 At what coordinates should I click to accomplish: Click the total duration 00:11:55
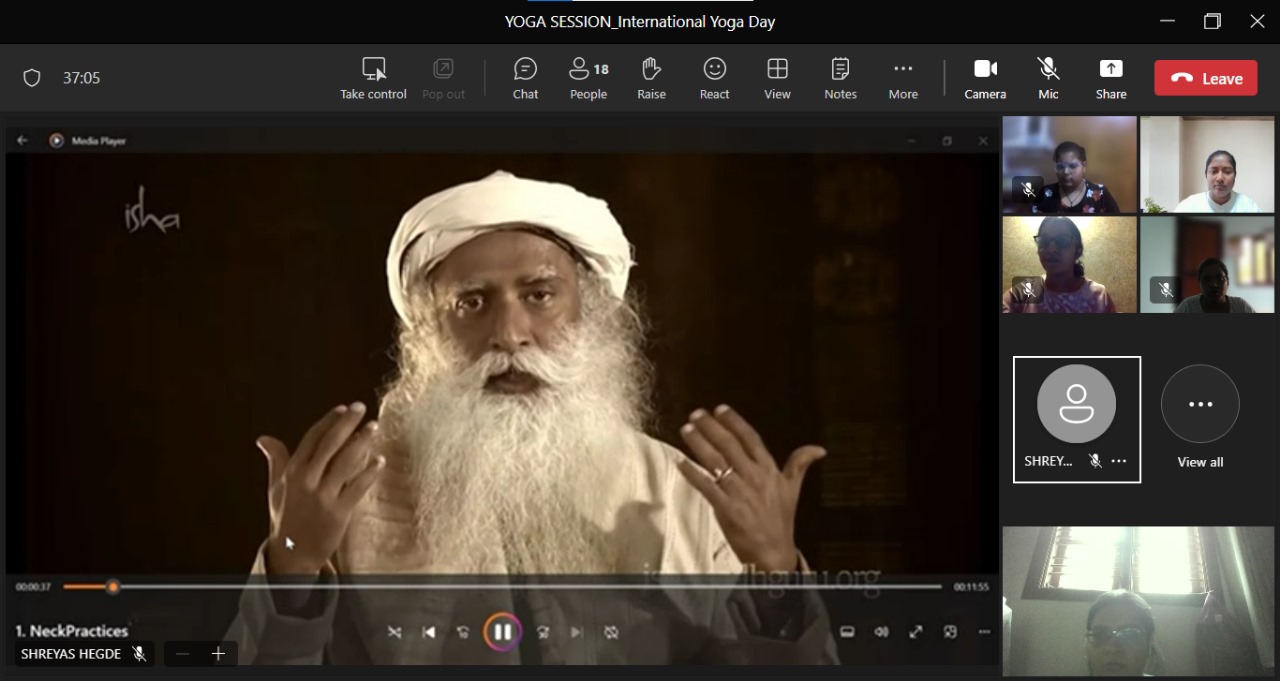[x=970, y=587]
